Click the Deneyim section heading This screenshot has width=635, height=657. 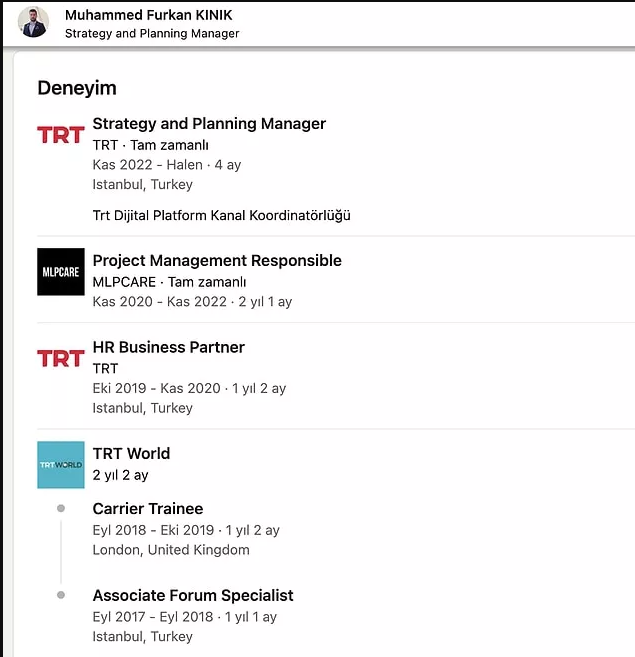pos(77,88)
